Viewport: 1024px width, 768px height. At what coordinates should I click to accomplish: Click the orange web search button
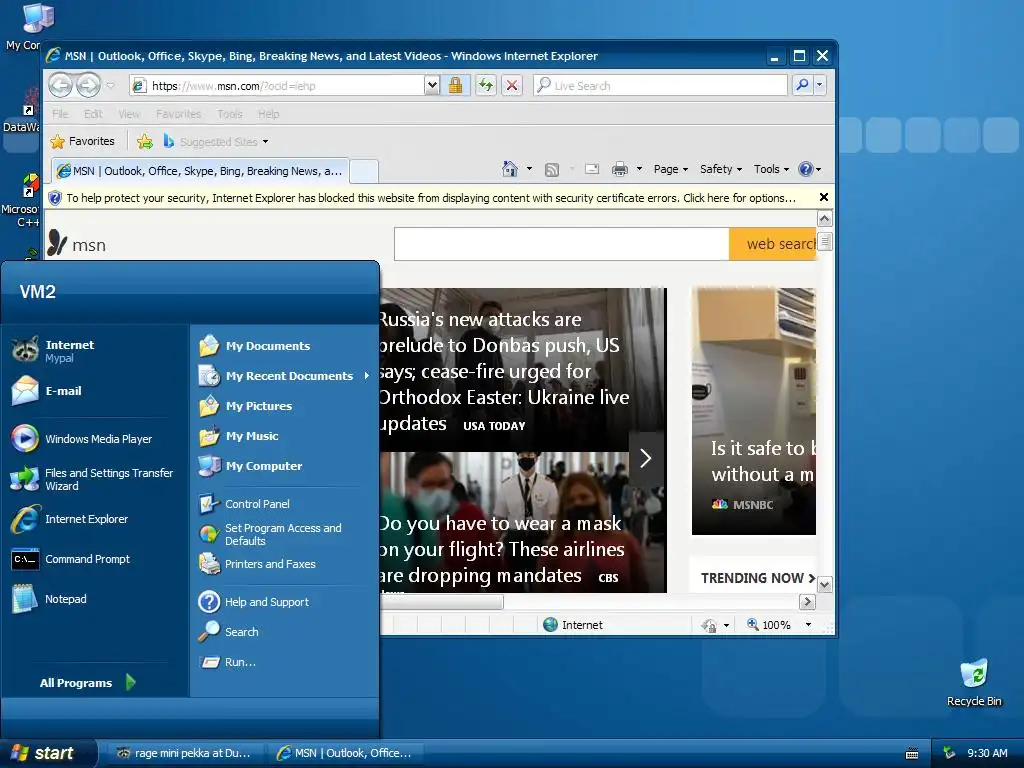[x=773, y=244]
